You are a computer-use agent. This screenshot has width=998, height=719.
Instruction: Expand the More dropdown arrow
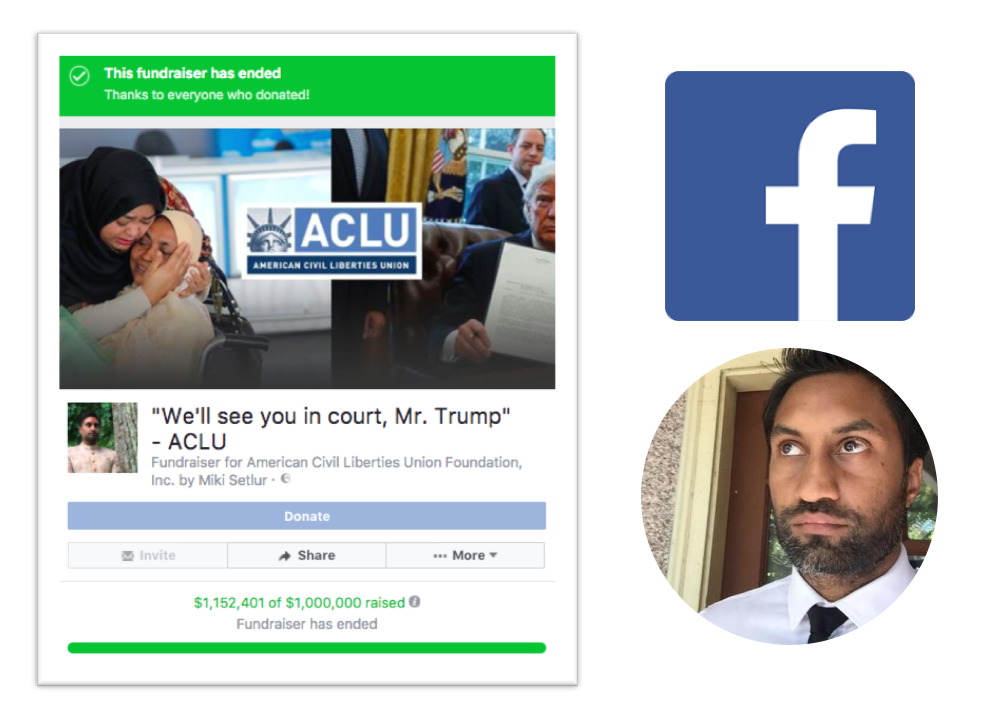[x=493, y=555]
